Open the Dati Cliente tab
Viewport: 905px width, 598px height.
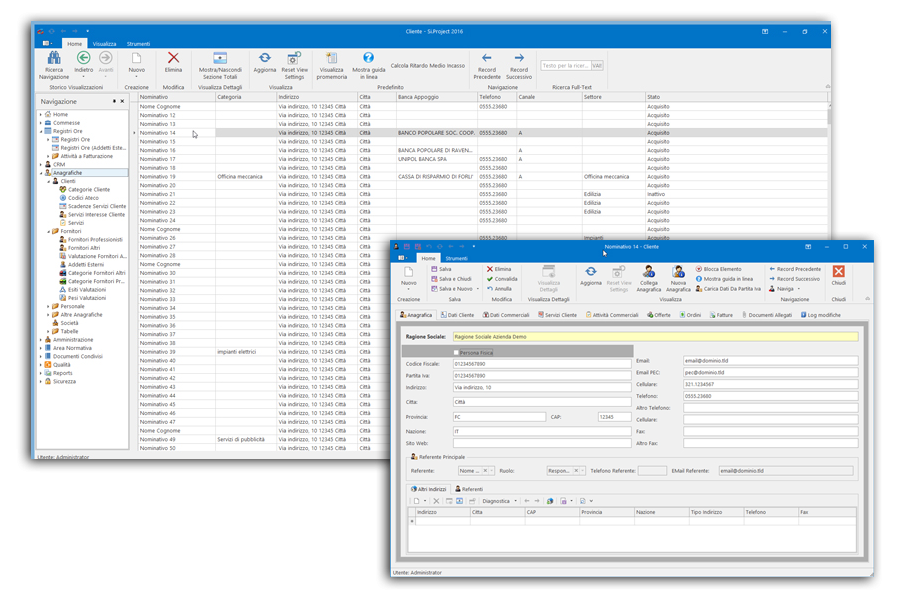(x=457, y=315)
